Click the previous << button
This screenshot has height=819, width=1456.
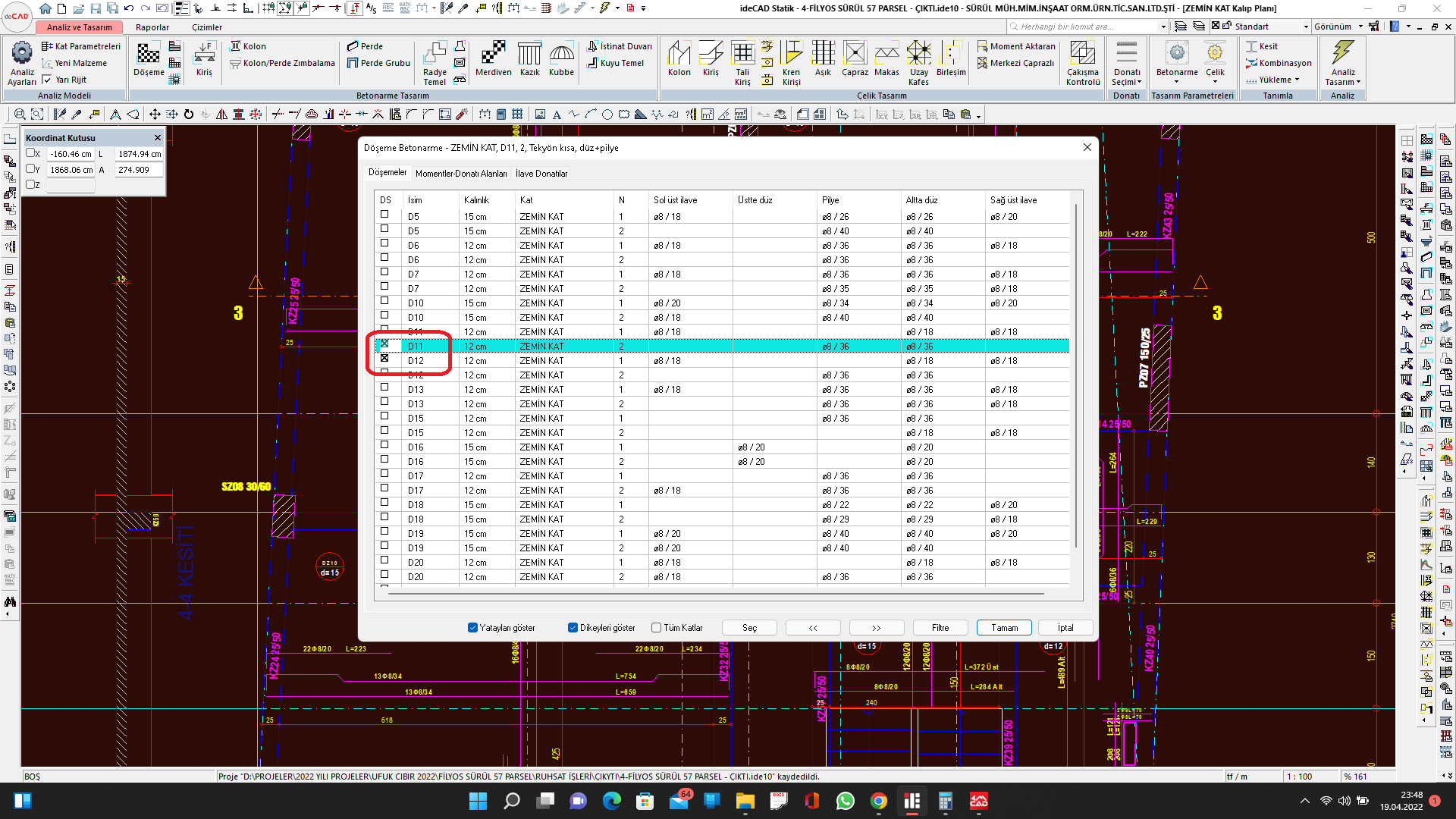pos(813,628)
